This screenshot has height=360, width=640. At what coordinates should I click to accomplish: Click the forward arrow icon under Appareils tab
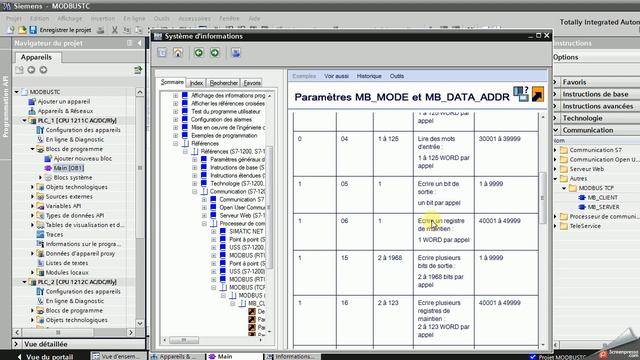[43, 70]
